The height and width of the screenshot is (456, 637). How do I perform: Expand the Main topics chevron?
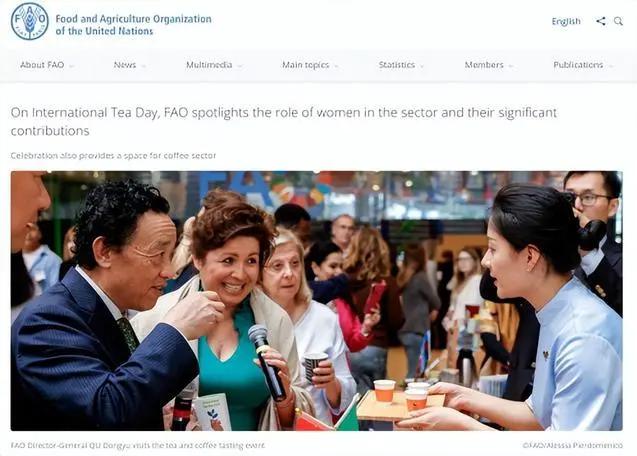point(336,66)
